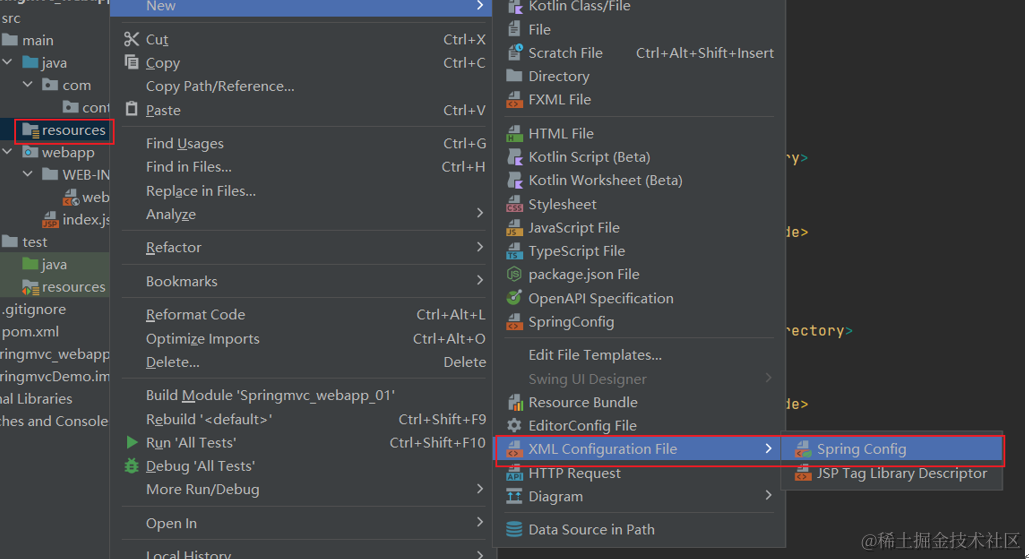
Task: Click the JavaScript File icon
Action: coord(514,228)
